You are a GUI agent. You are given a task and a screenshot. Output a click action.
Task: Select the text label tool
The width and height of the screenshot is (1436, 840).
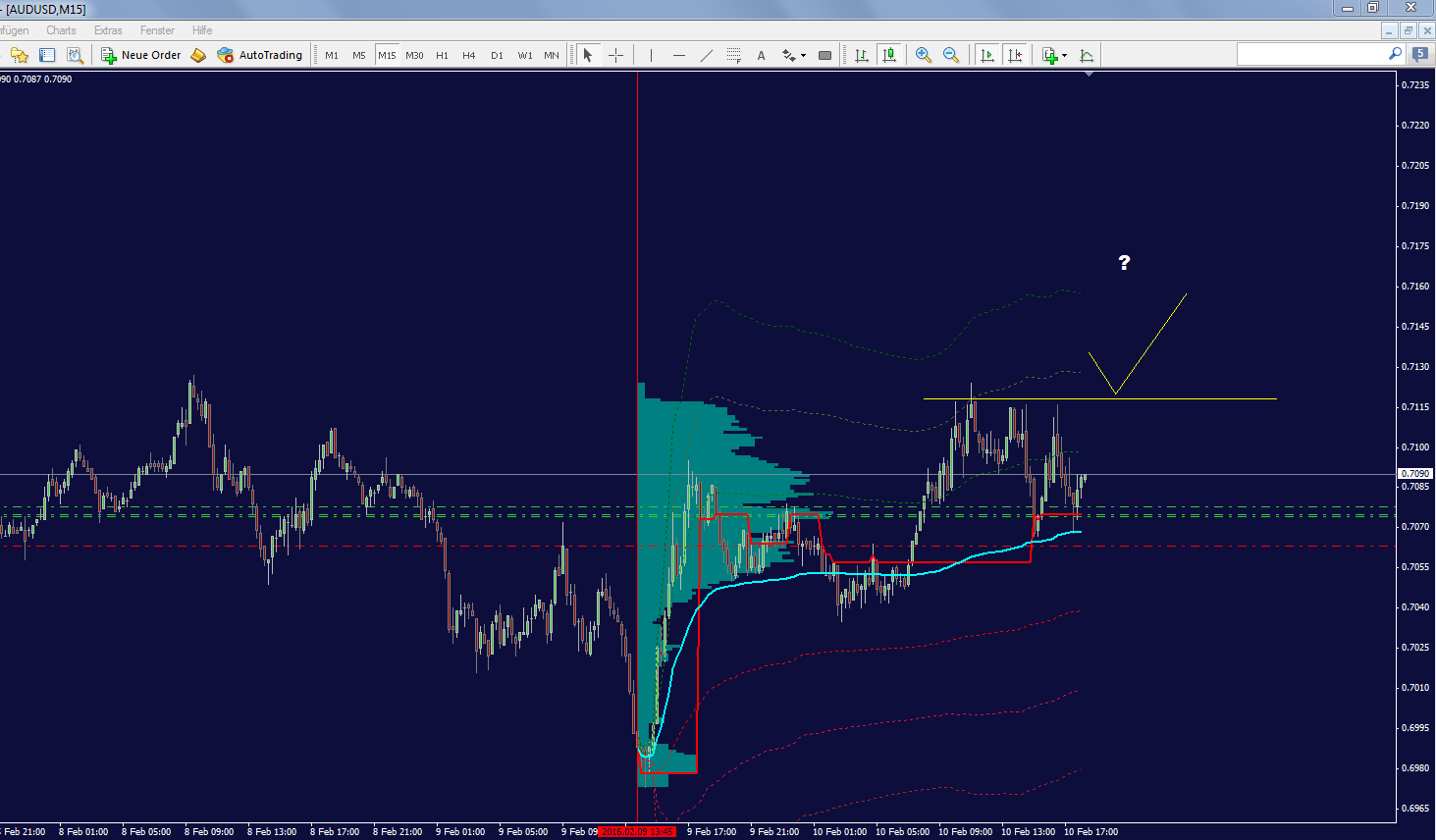pyautogui.click(x=761, y=55)
